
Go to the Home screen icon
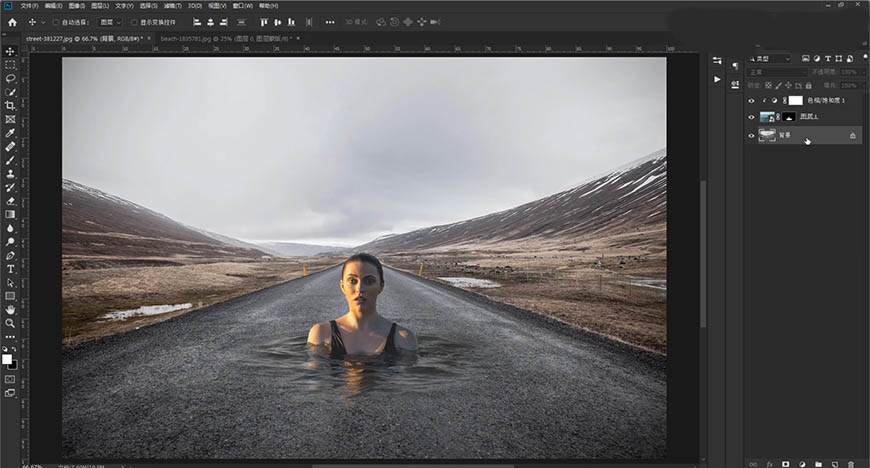12,22
